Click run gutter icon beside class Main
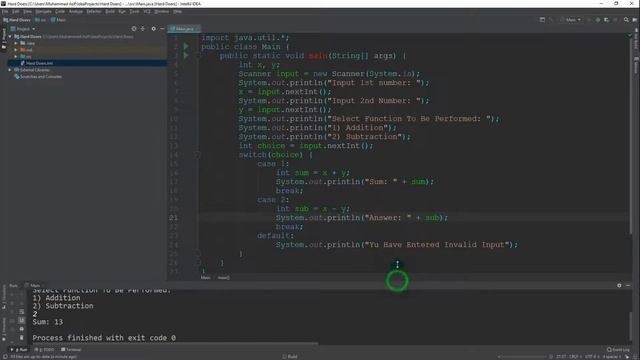Screen dimensions: 640x360 (x=186, y=47)
